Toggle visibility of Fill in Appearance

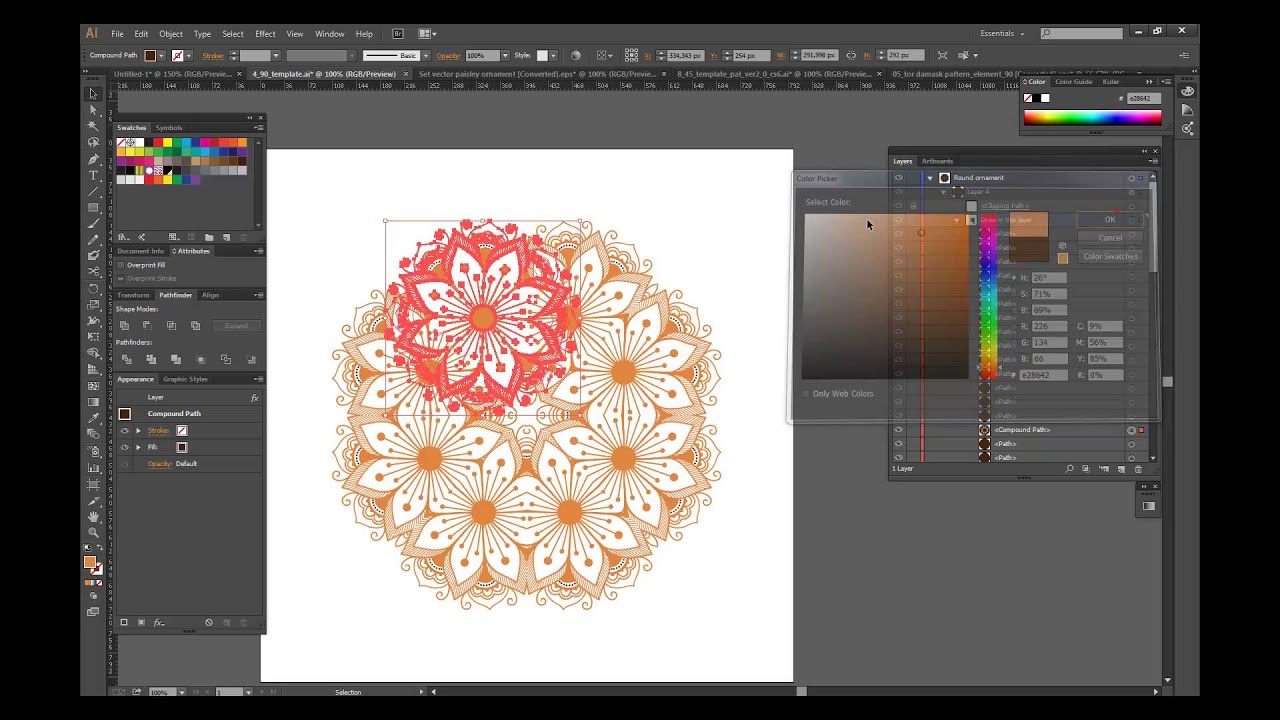coord(125,447)
